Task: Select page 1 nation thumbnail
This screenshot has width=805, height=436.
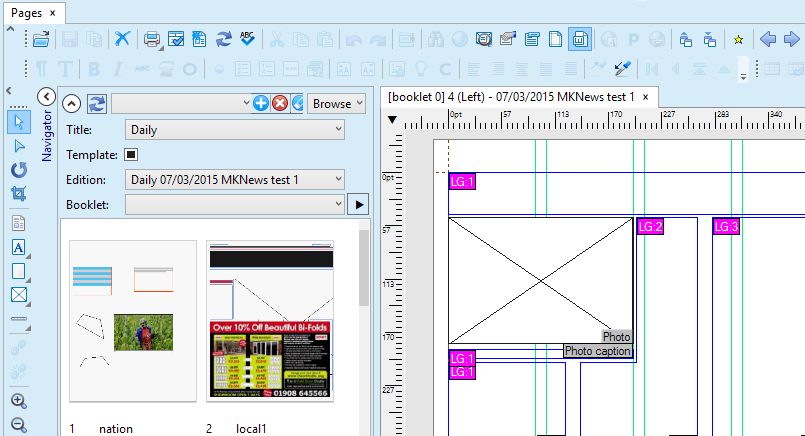Action: pos(133,321)
